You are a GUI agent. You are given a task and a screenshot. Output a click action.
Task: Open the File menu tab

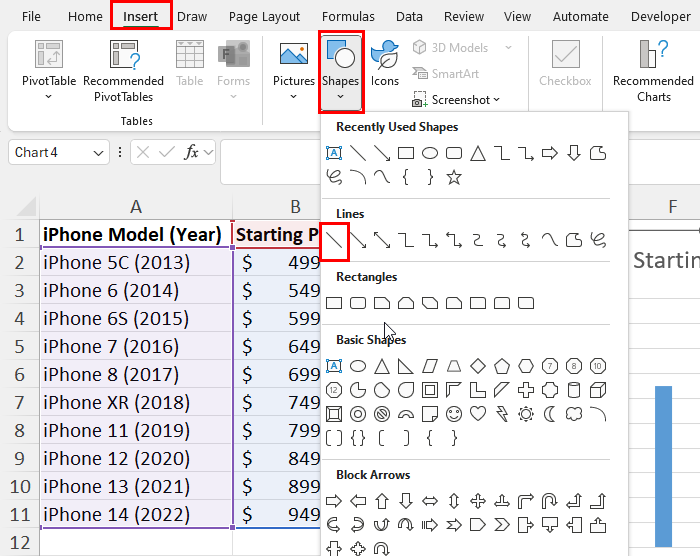click(31, 17)
